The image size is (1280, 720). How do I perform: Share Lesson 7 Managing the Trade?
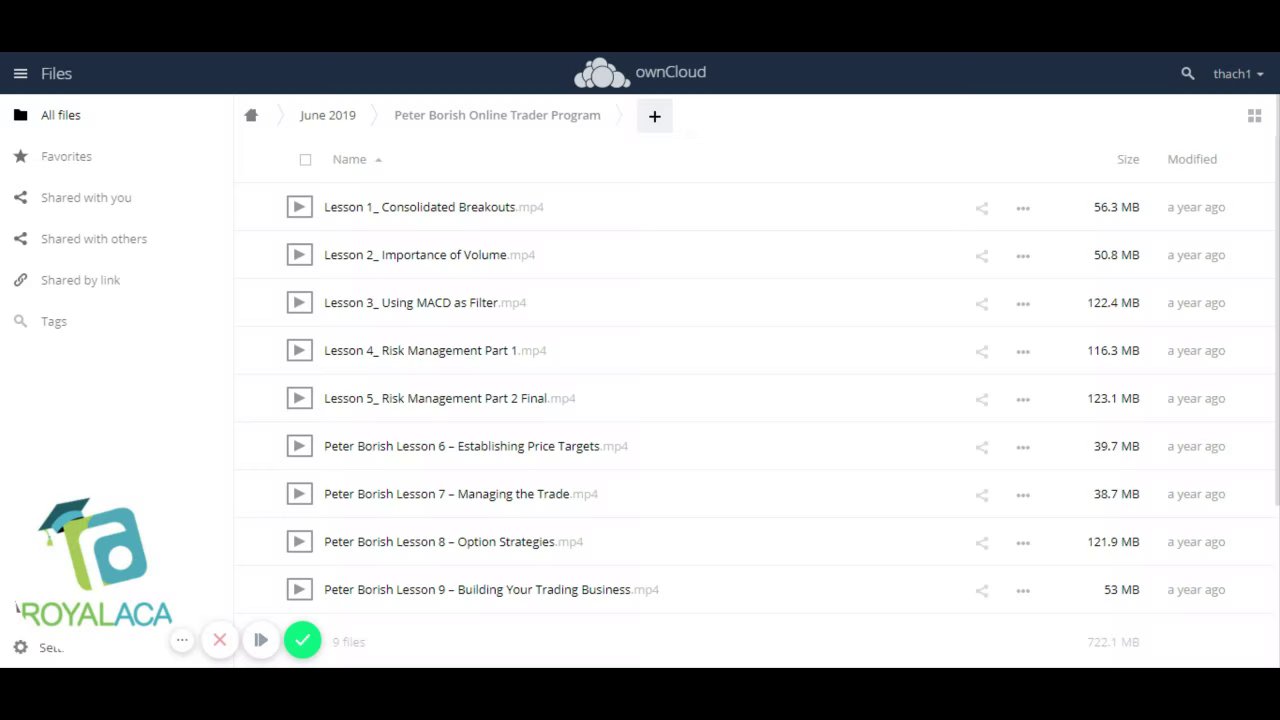coord(982,495)
